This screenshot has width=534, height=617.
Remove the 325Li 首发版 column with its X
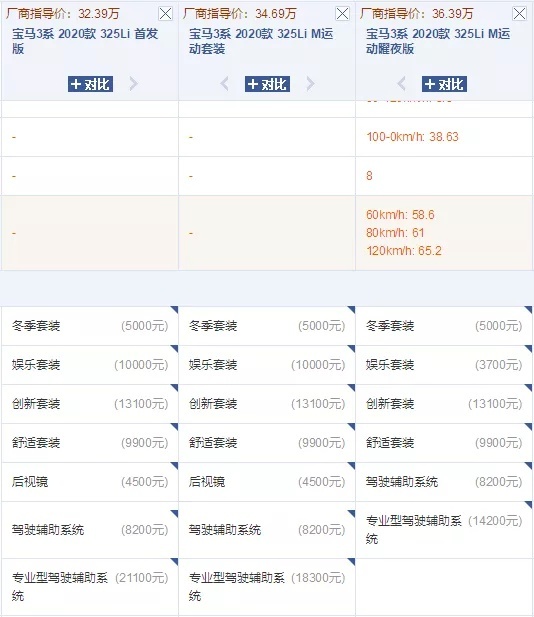coord(165,14)
